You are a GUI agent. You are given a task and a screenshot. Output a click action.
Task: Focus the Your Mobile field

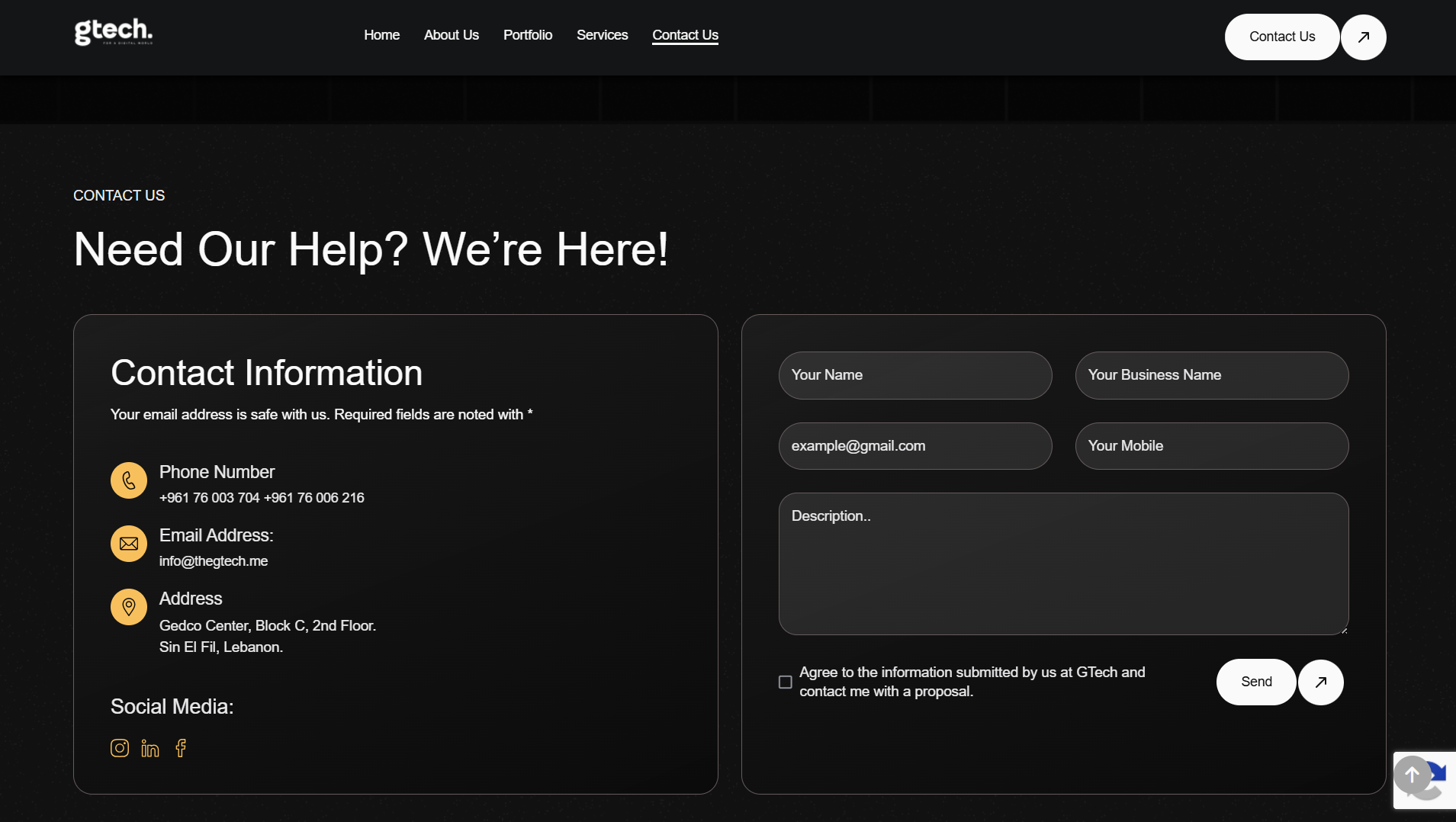1212,446
